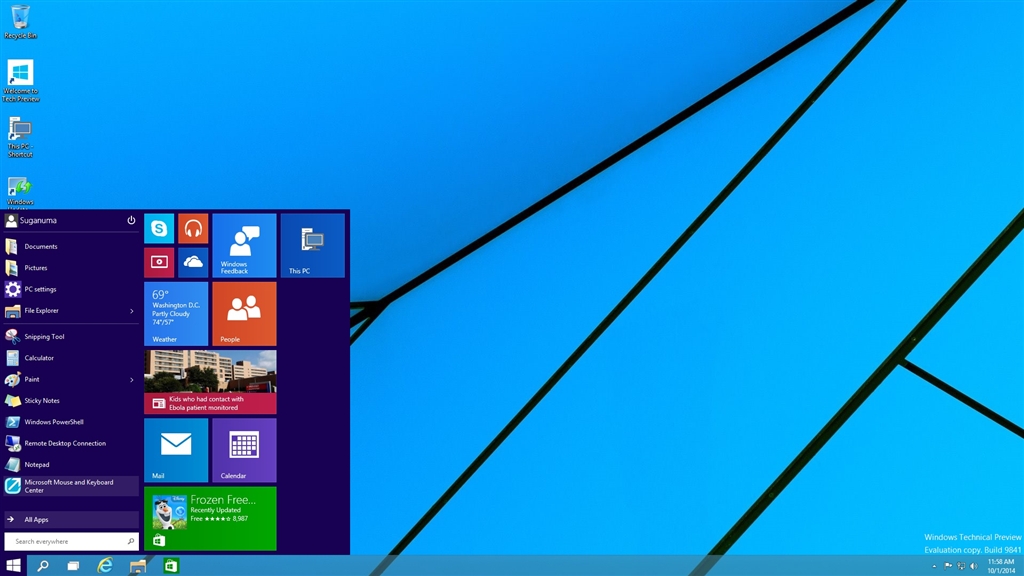
Task: Open Internet Explorer from the taskbar
Action: pyautogui.click(x=105, y=566)
